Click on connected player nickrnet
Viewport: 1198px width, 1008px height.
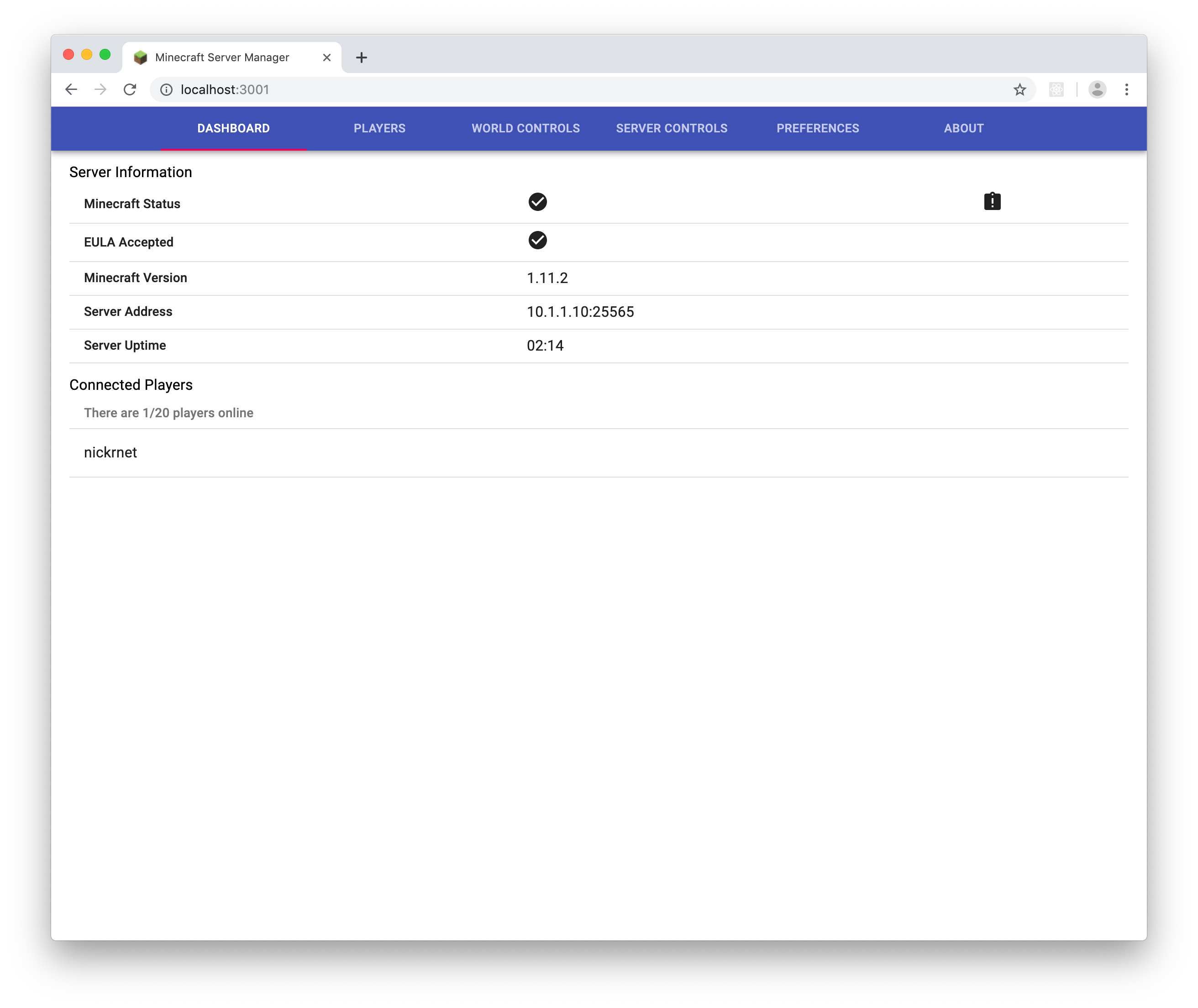110,452
